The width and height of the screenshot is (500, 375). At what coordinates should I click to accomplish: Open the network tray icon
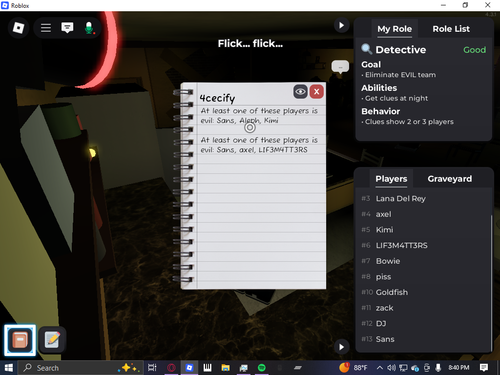[x=403, y=368]
